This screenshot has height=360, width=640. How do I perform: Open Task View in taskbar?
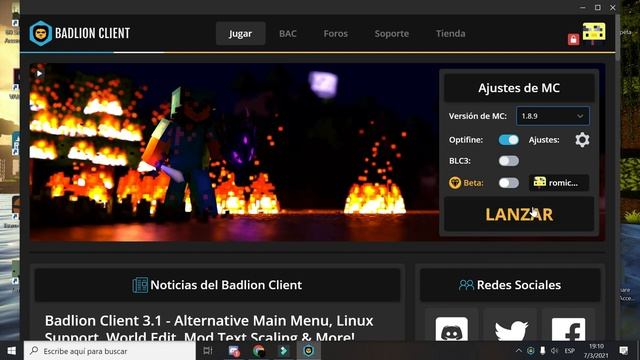(208, 351)
